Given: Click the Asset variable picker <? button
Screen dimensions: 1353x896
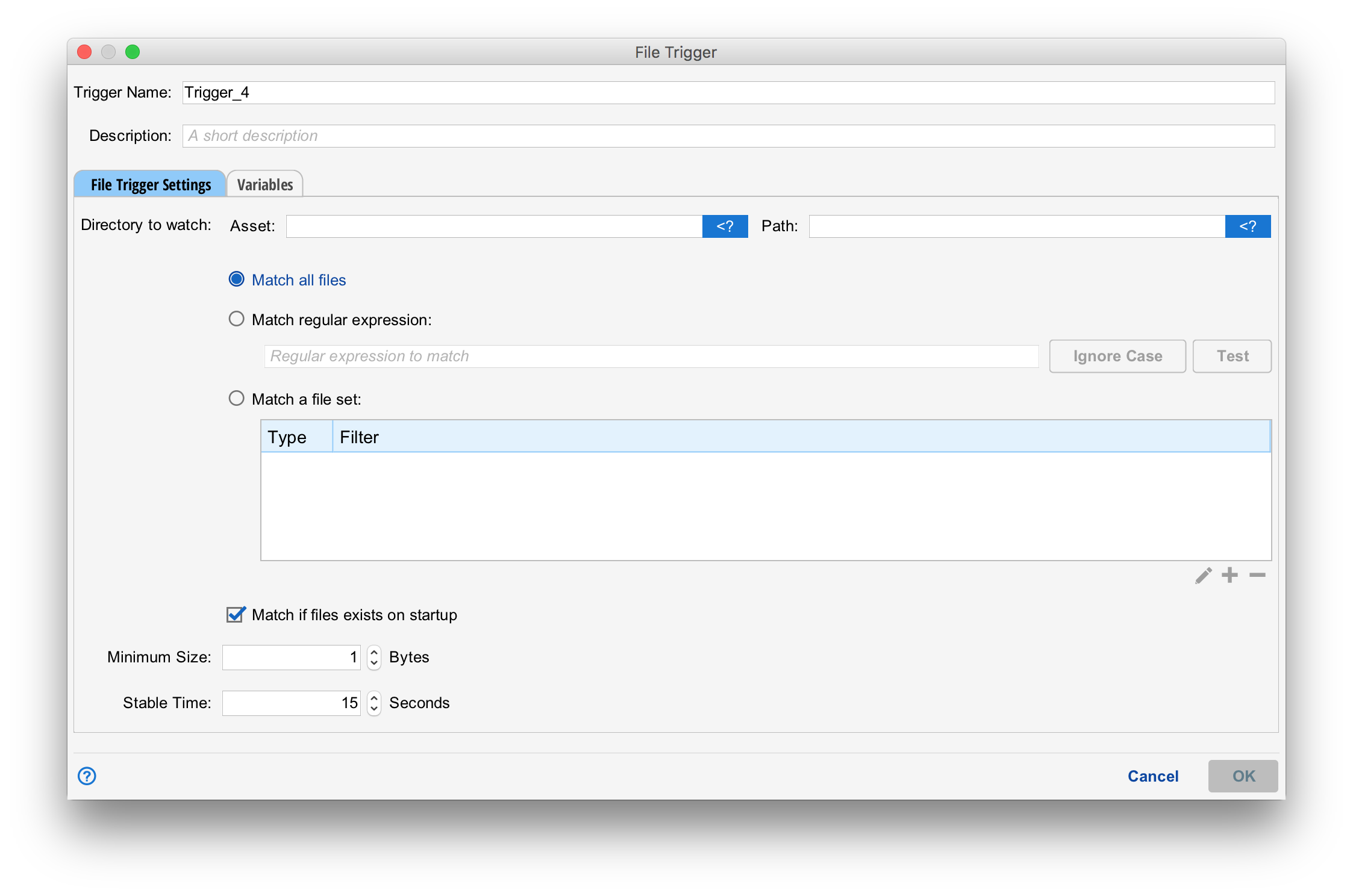Looking at the screenshot, I should point(725,226).
